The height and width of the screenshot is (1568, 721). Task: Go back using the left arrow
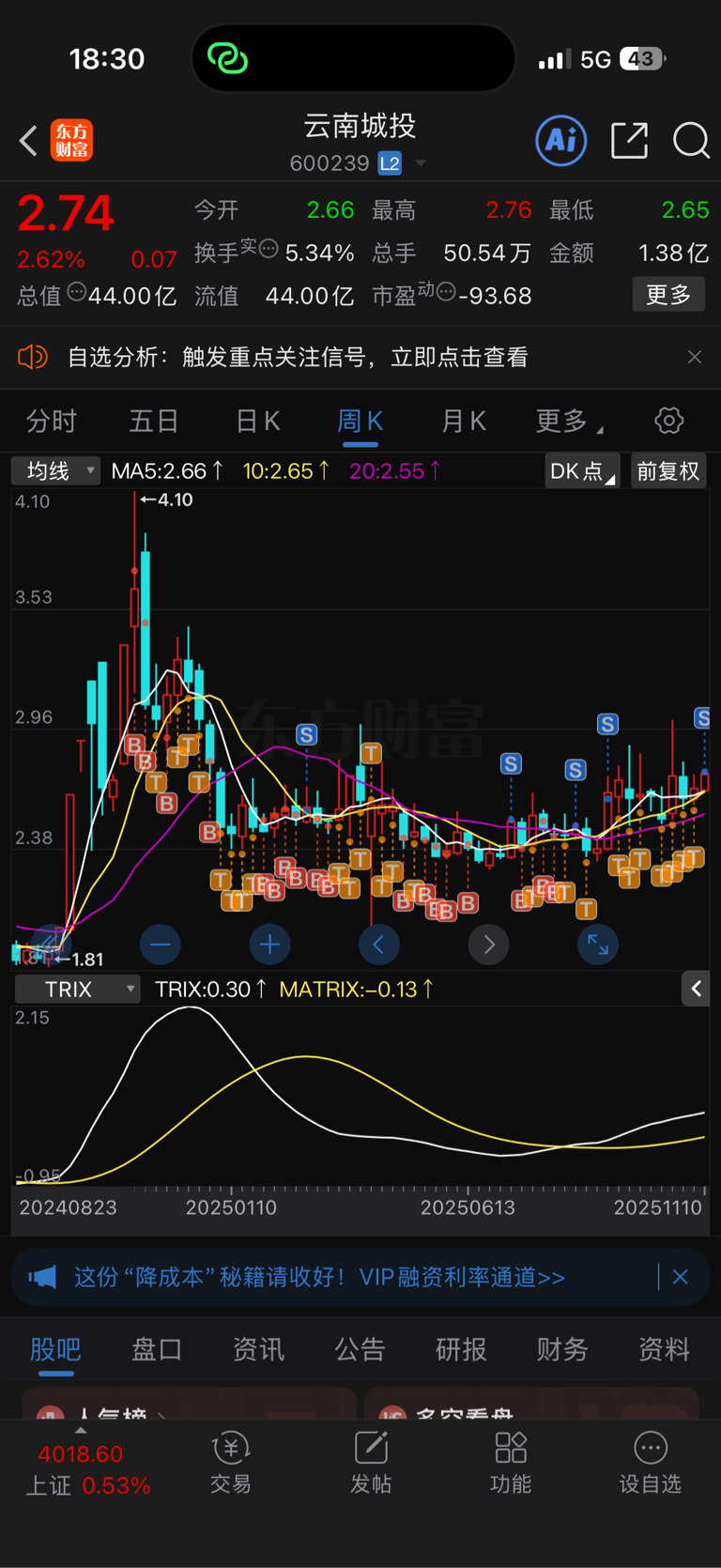[28, 141]
